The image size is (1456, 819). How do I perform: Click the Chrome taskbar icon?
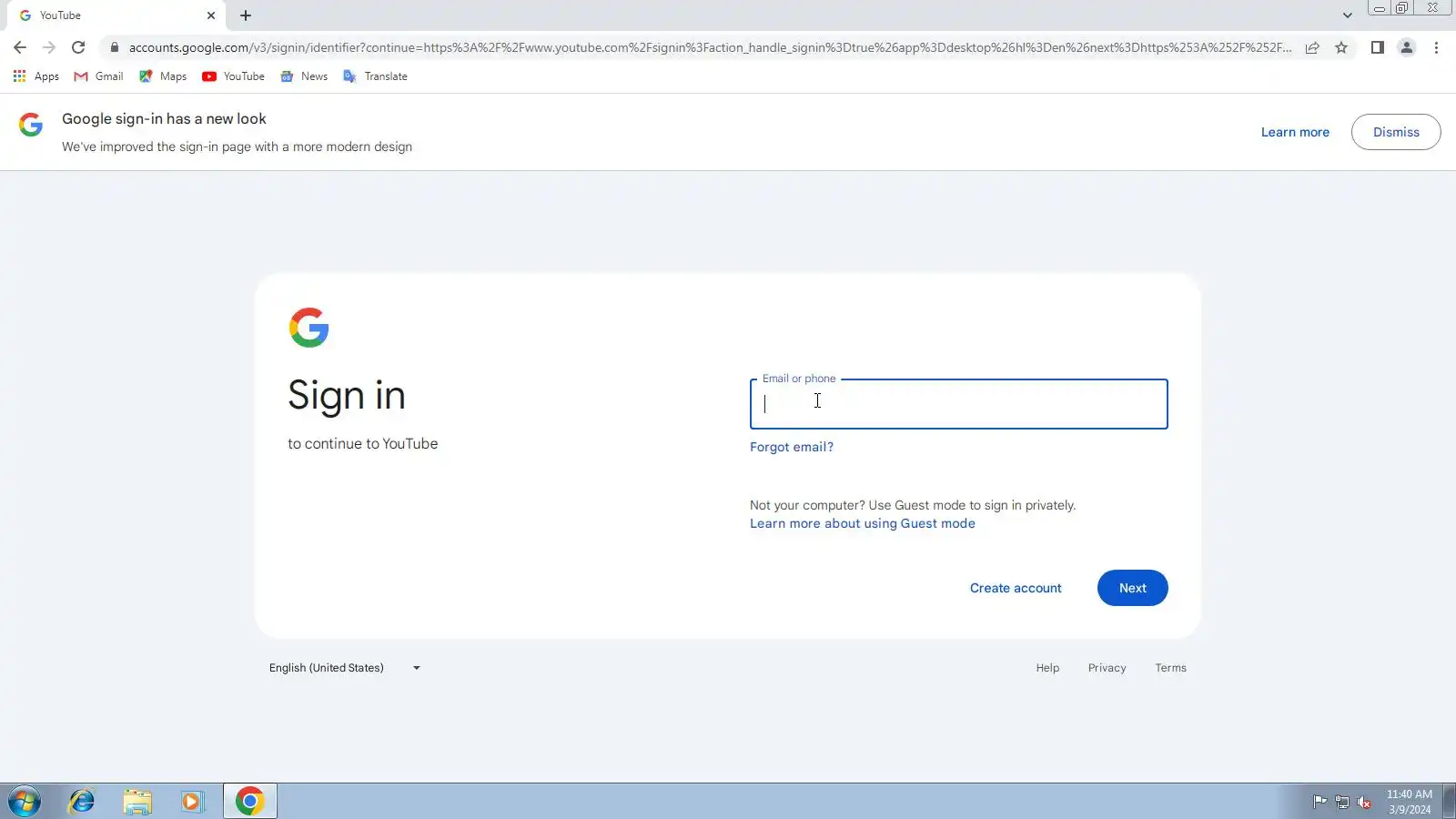(x=249, y=801)
